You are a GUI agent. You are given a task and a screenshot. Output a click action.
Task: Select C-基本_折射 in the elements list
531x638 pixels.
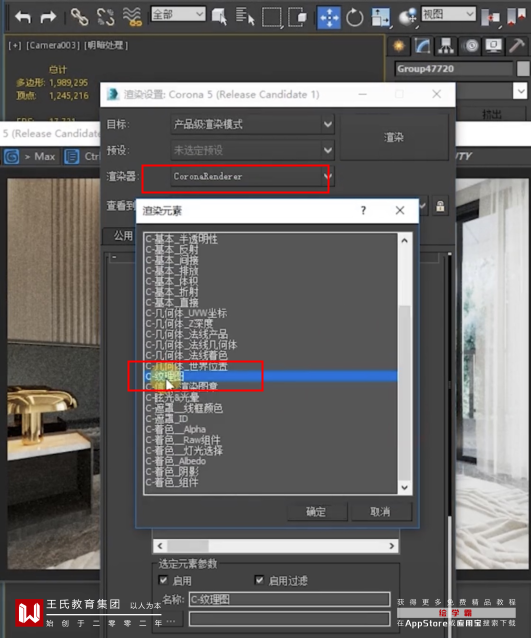coord(172,292)
